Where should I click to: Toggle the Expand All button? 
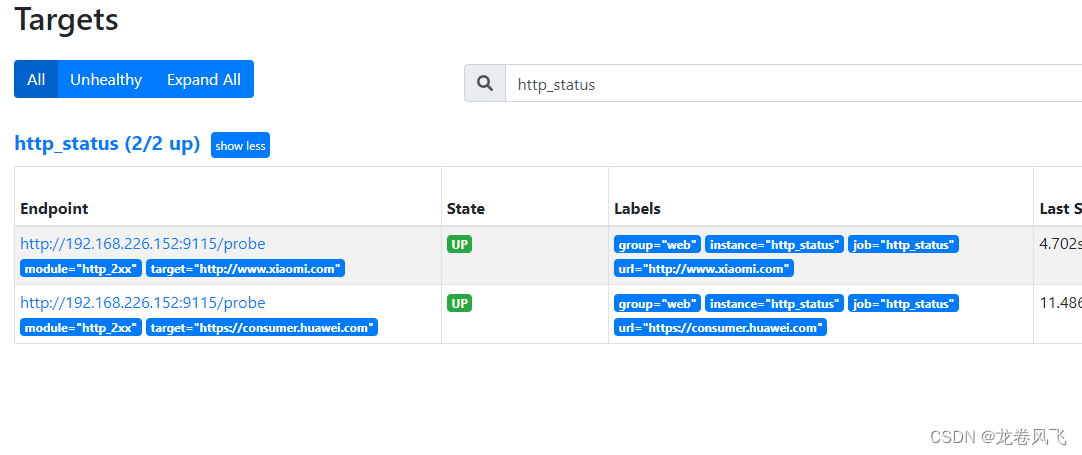click(x=204, y=79)
